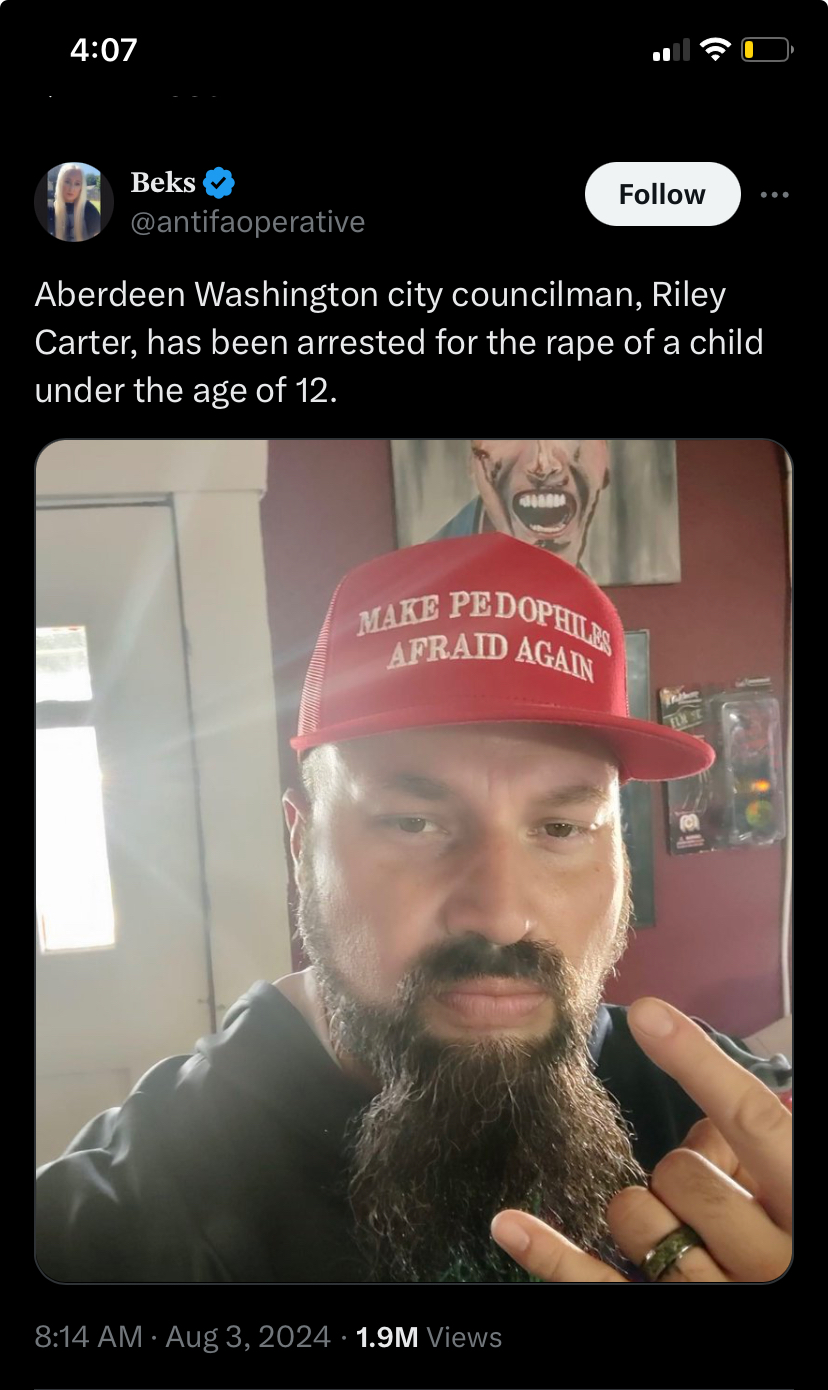Tap the tweet text starting with Aberdeen
This screenshot has height=1390, width=828.
399,342
